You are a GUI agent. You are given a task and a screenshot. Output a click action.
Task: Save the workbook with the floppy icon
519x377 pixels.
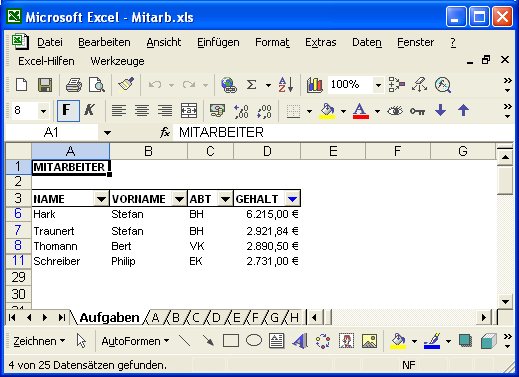[x=45, y=85]
